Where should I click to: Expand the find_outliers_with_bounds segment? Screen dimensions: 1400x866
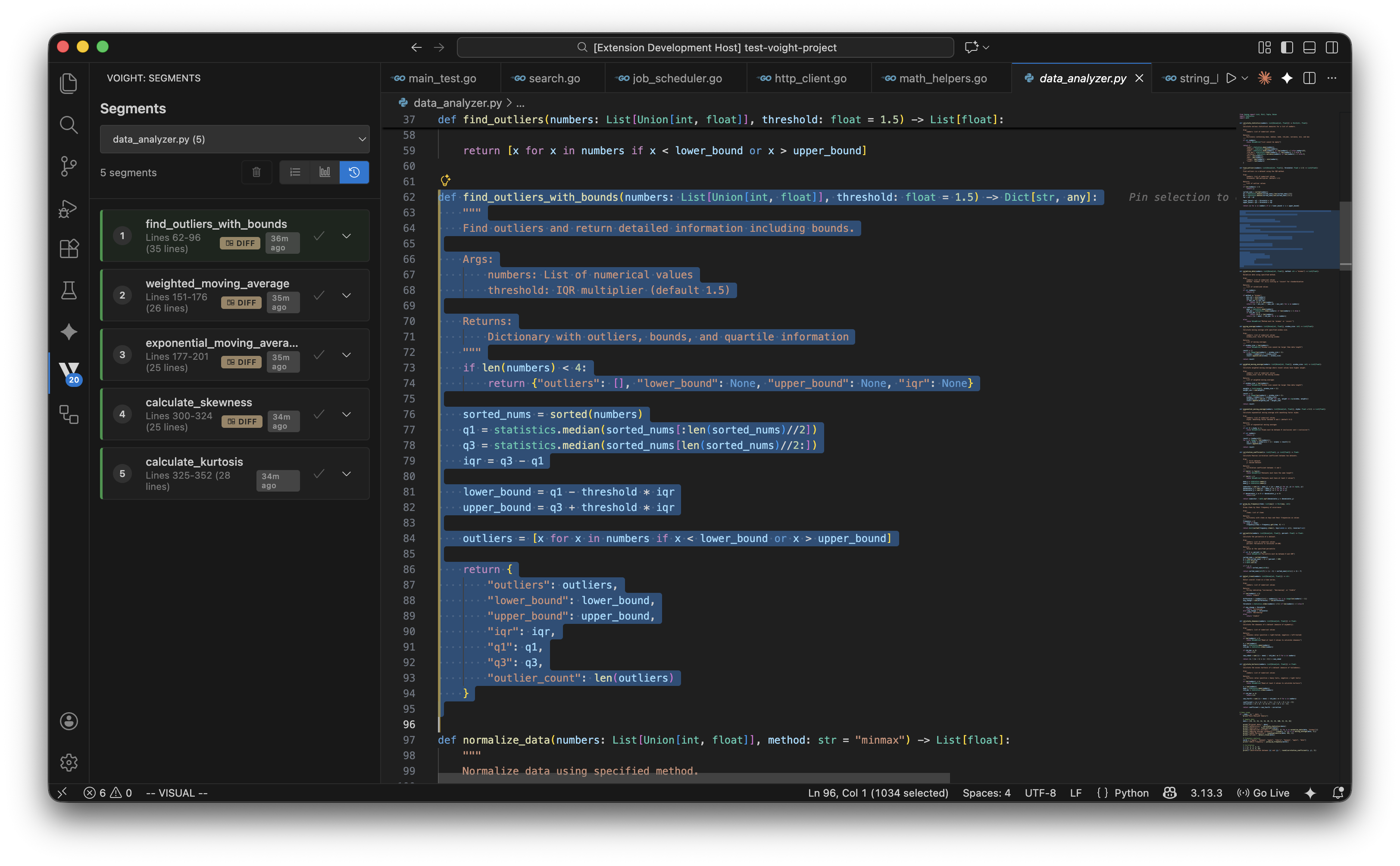coord(347,235)
